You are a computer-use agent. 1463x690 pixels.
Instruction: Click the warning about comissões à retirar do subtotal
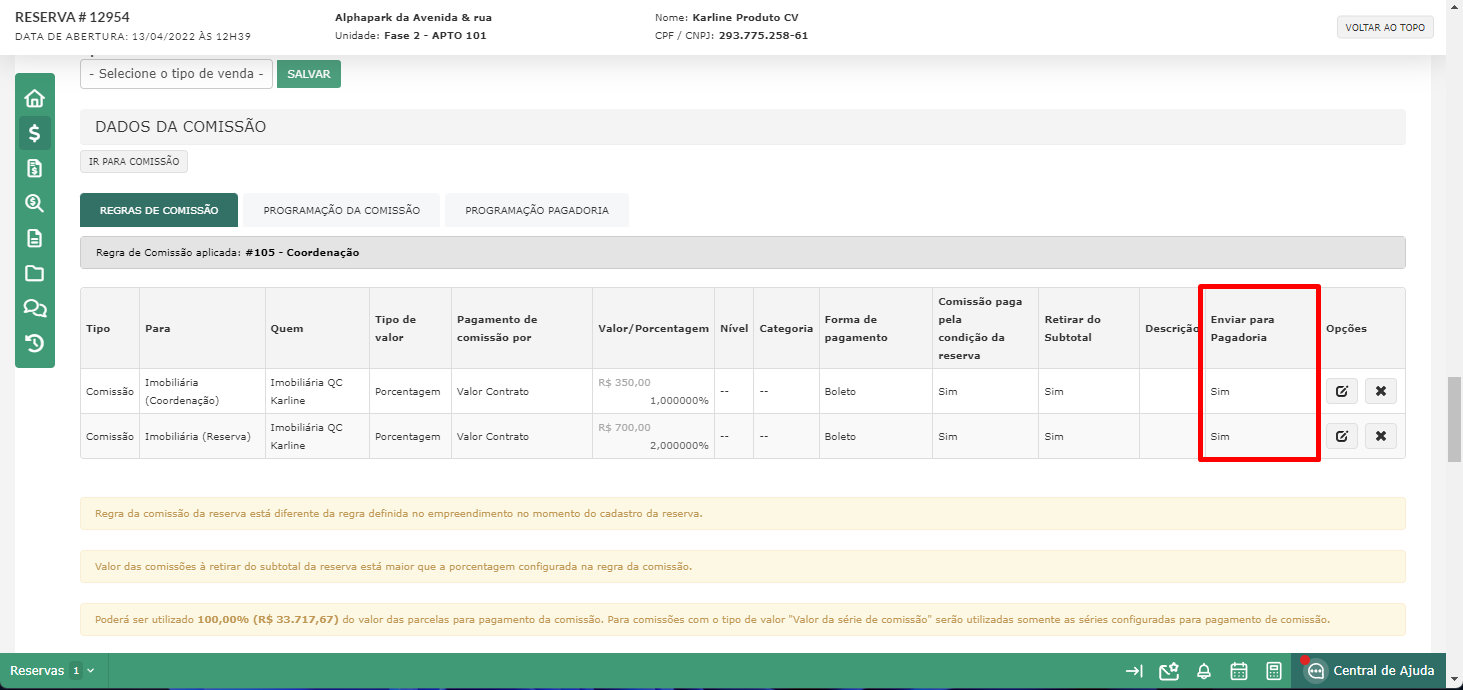(743, 566)
